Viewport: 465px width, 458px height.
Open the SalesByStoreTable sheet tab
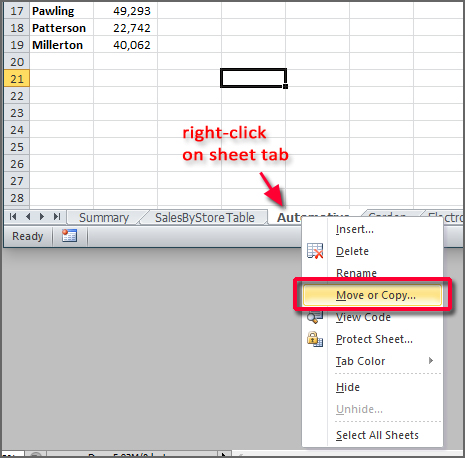click(x=205, y=218)
